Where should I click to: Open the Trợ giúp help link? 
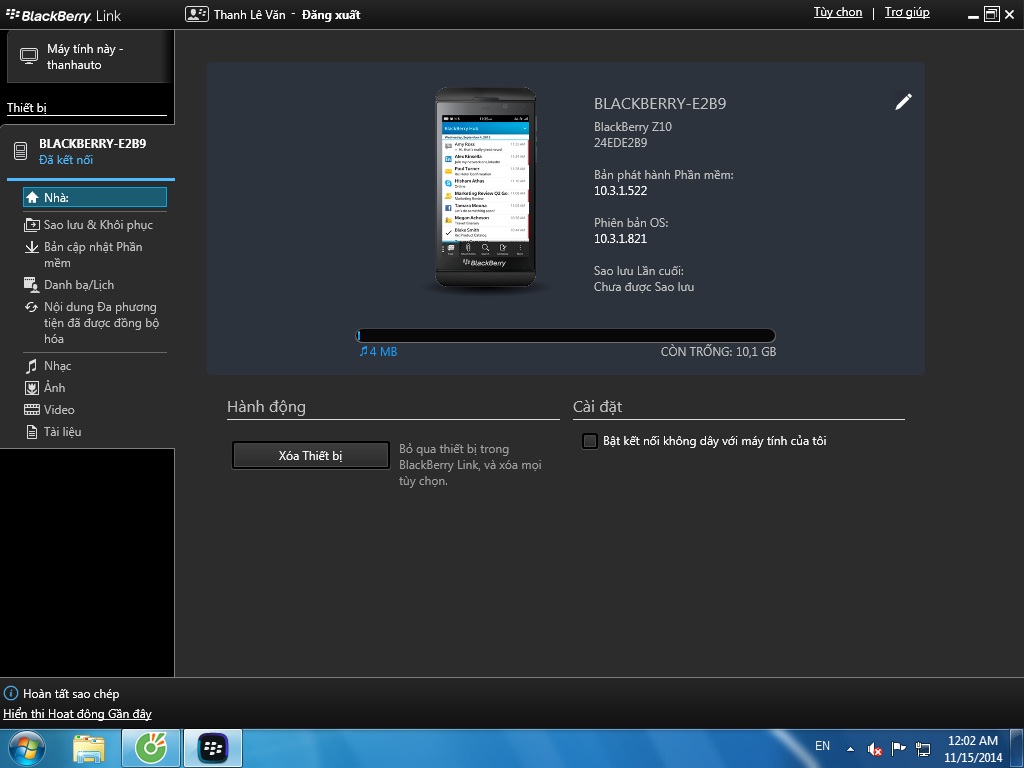(x=907, y=12)
